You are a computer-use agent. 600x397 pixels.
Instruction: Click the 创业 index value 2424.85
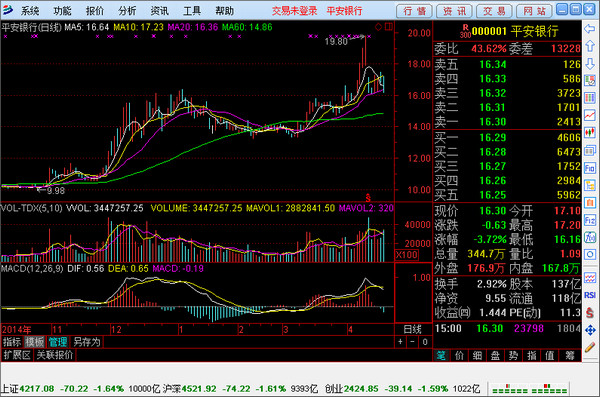(361, 389)
